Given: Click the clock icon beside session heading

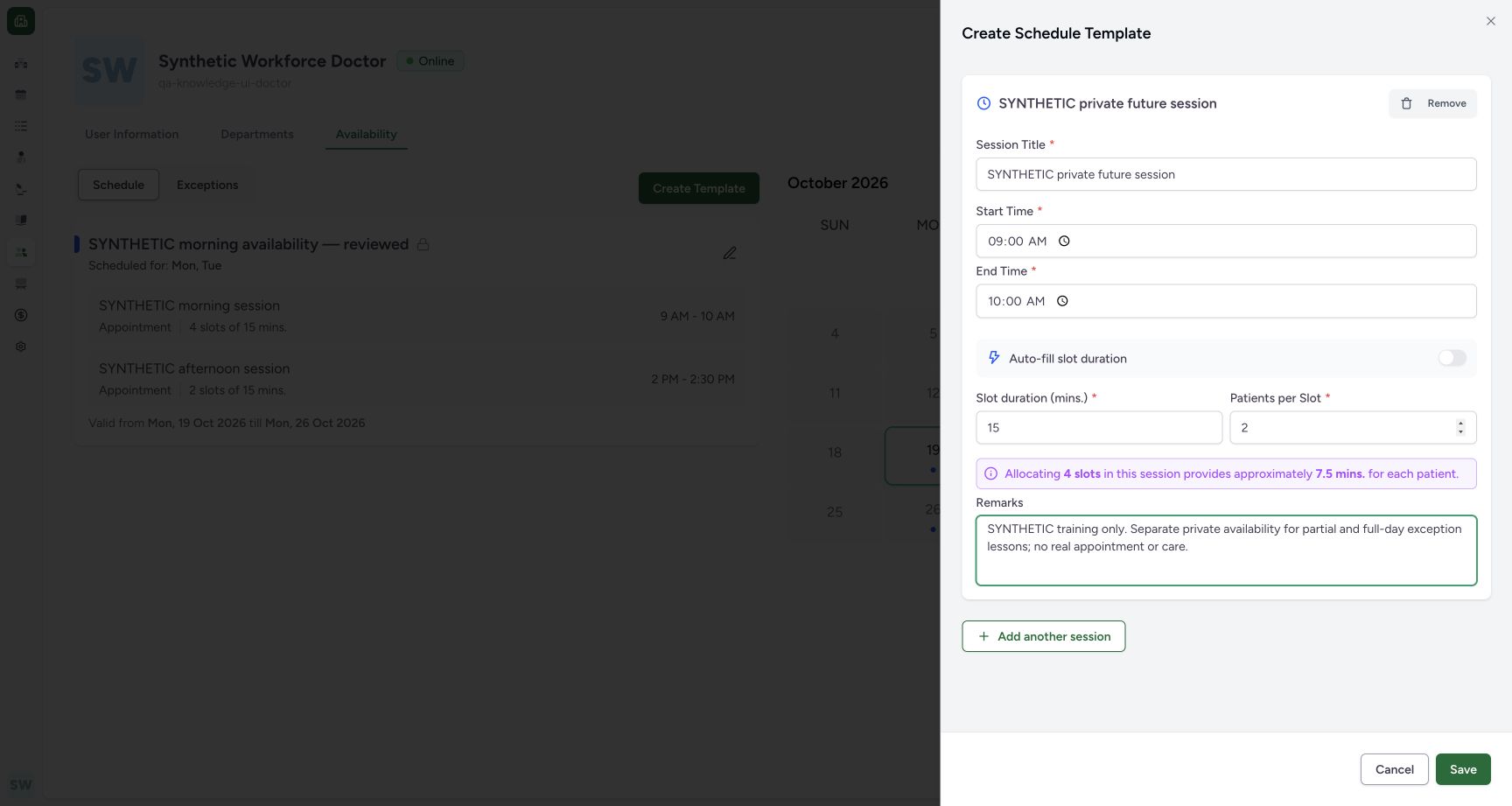Looking at the screenshot, I should click(983, 103).
